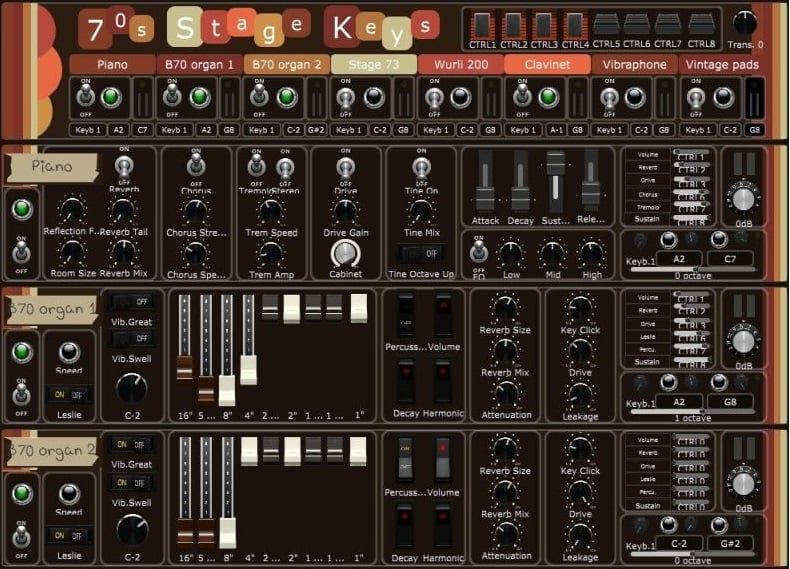Toggle the Tine Octave Up switch

[x=421, y=254]
